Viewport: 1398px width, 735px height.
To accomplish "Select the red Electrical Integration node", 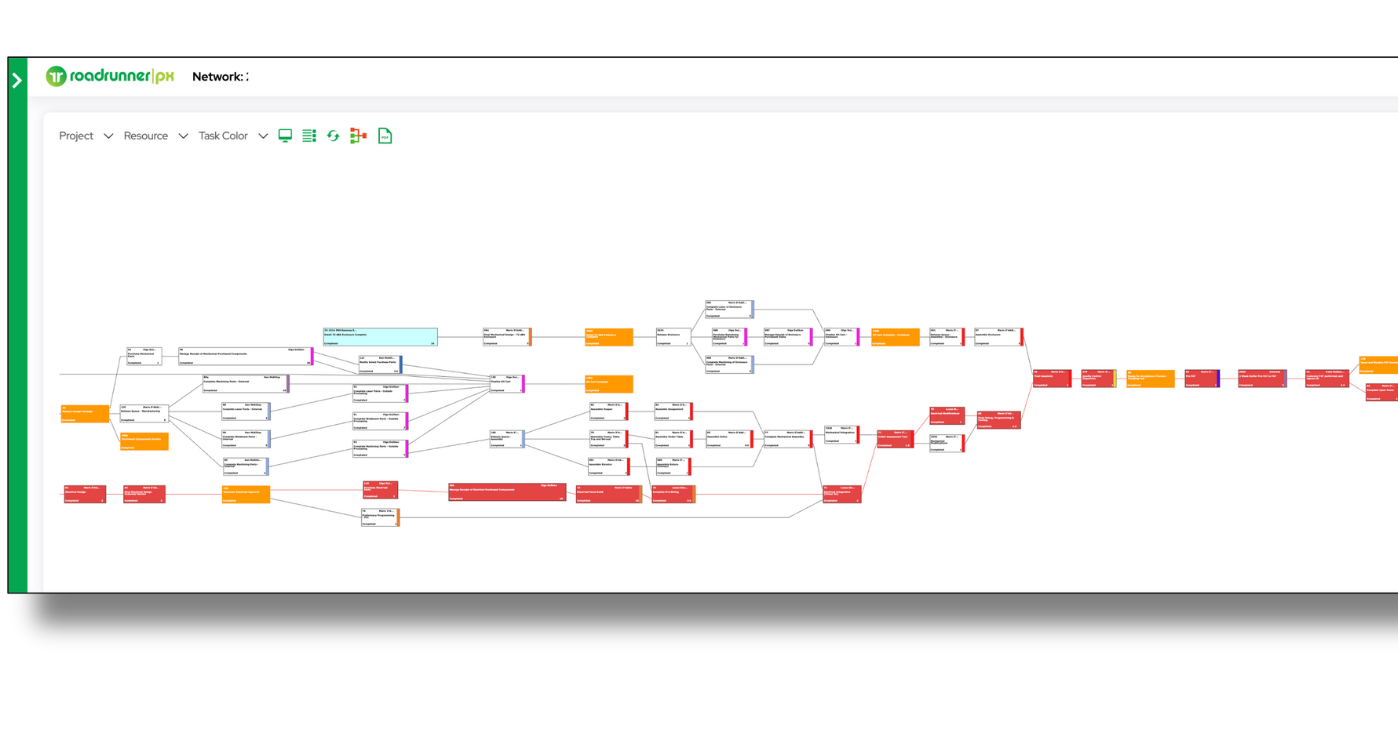I will (x=842, y=494).
